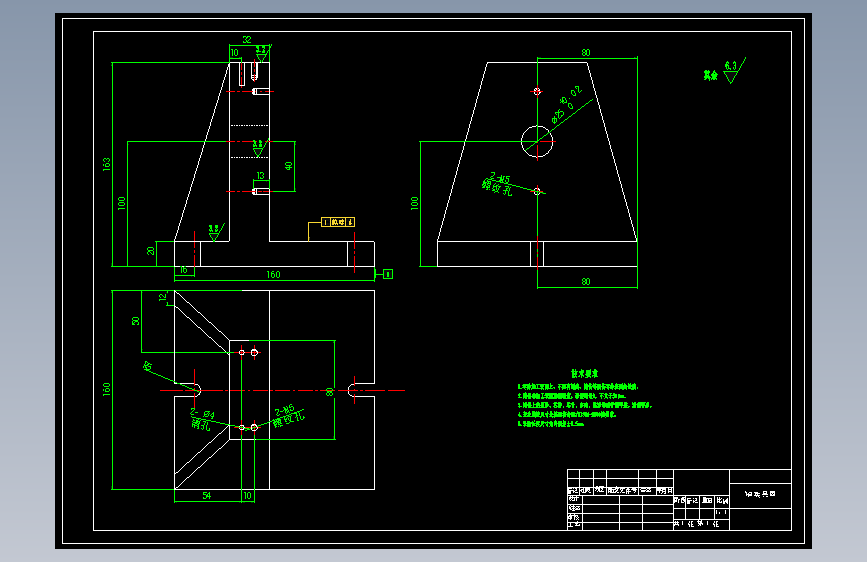Select the 32 width dimension at top

click(x=247, y=40)
